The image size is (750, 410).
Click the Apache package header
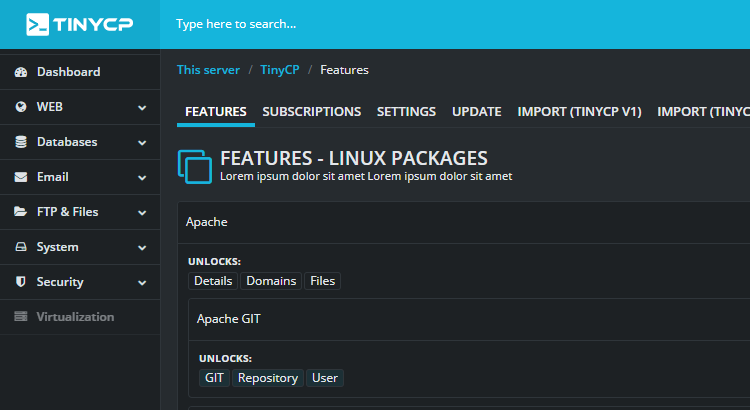tap(464, 222)
